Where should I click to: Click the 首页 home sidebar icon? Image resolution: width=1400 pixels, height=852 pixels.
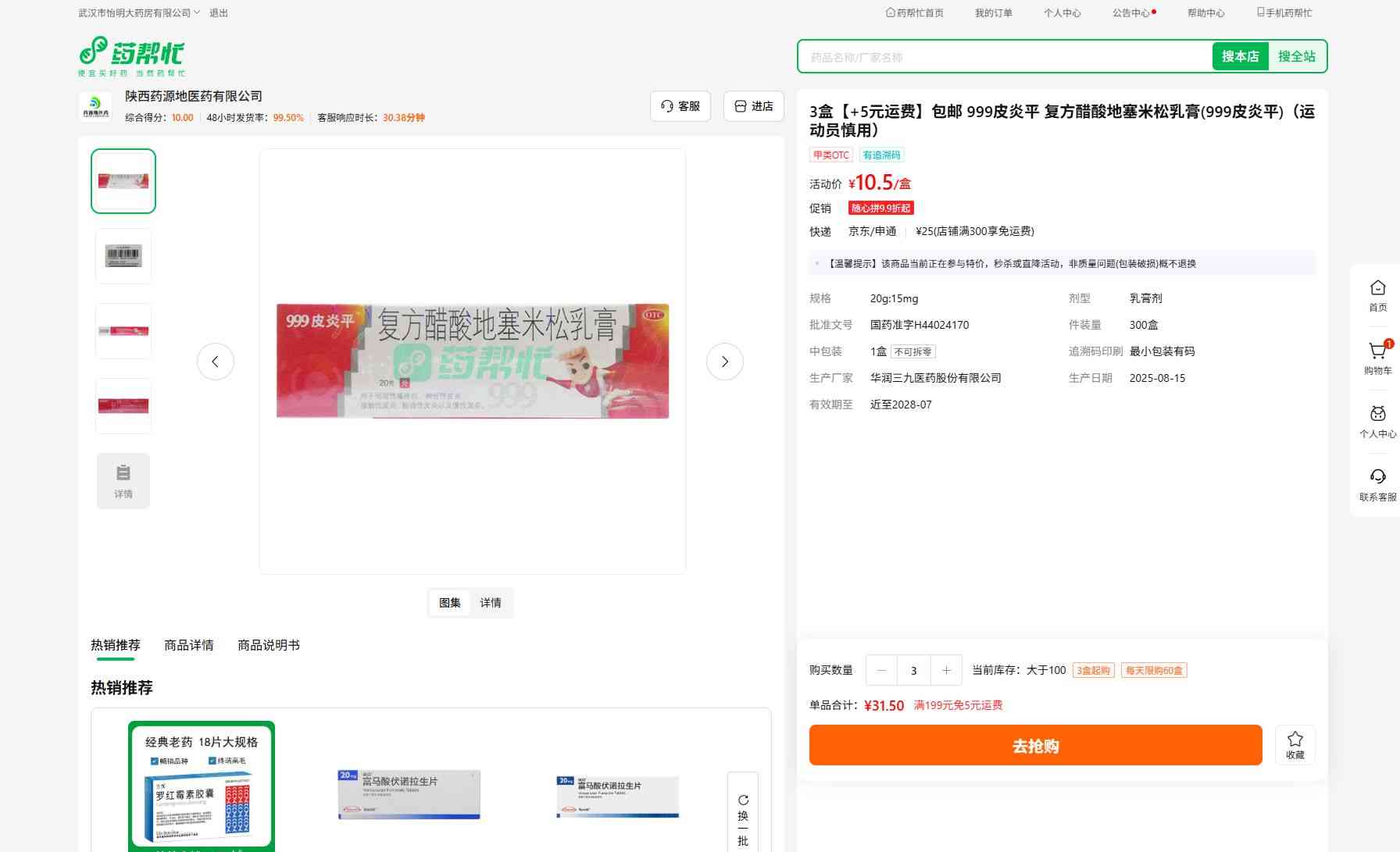tap(1377, 295)
